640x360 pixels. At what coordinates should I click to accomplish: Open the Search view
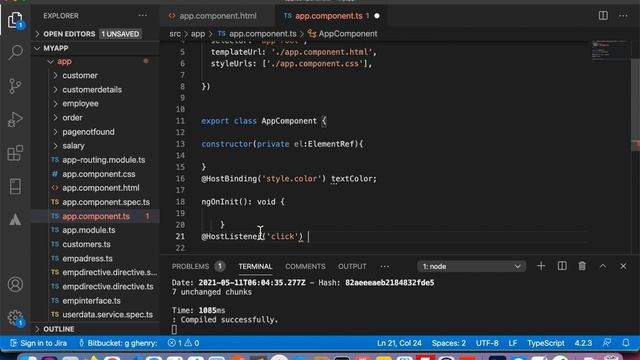pyautogui.click(x=15, y=53)
